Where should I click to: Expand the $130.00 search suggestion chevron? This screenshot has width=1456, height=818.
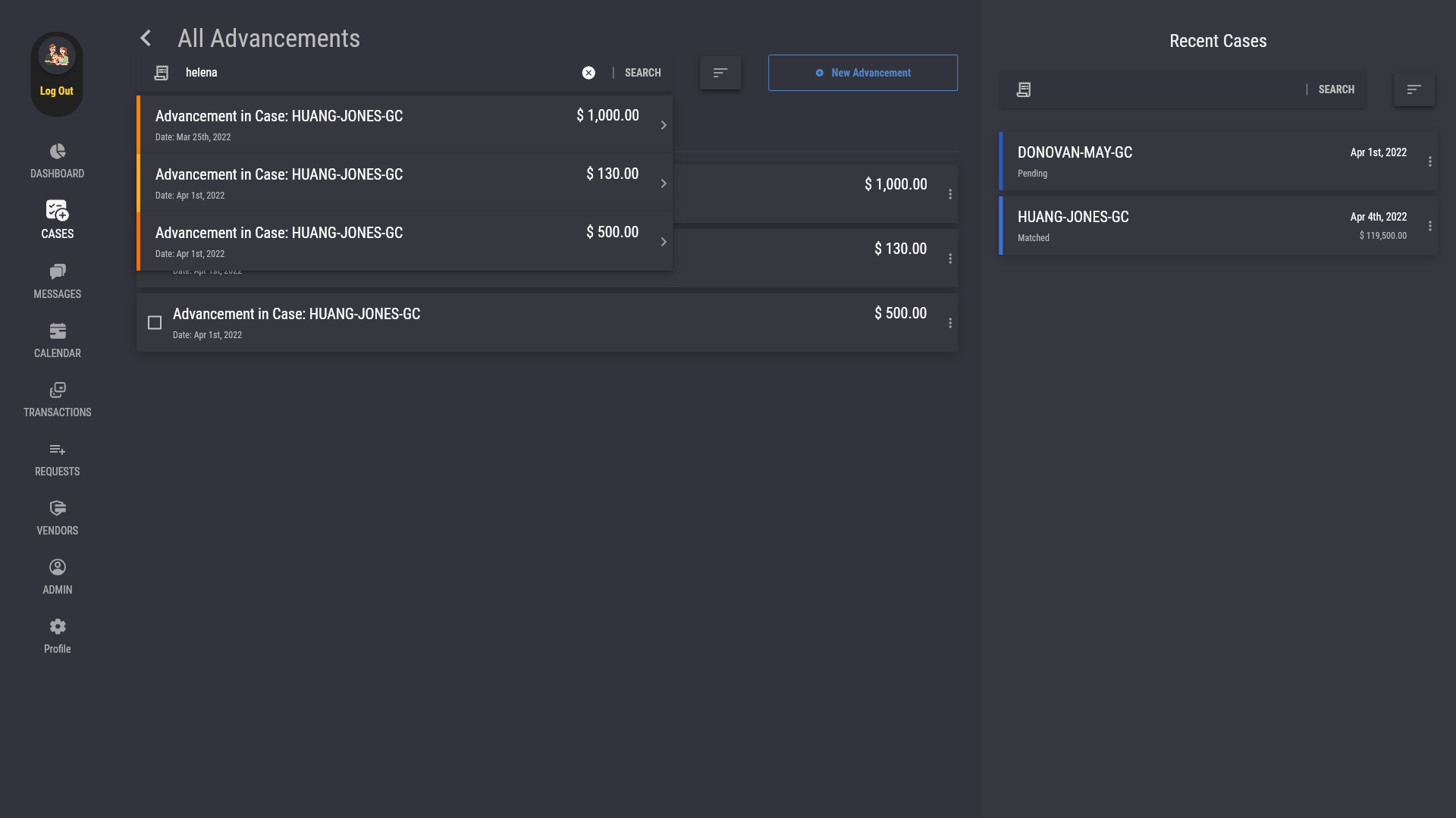[x=664, y=183]
